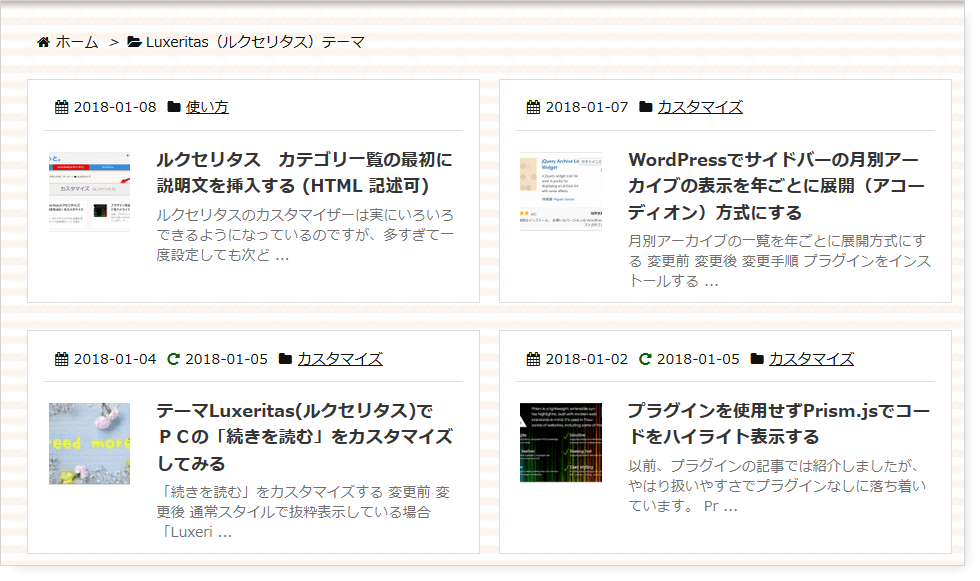Screen dimensions: 980x581
Task: Open the ホーム breadcrumb link
Action: point(76,42)
